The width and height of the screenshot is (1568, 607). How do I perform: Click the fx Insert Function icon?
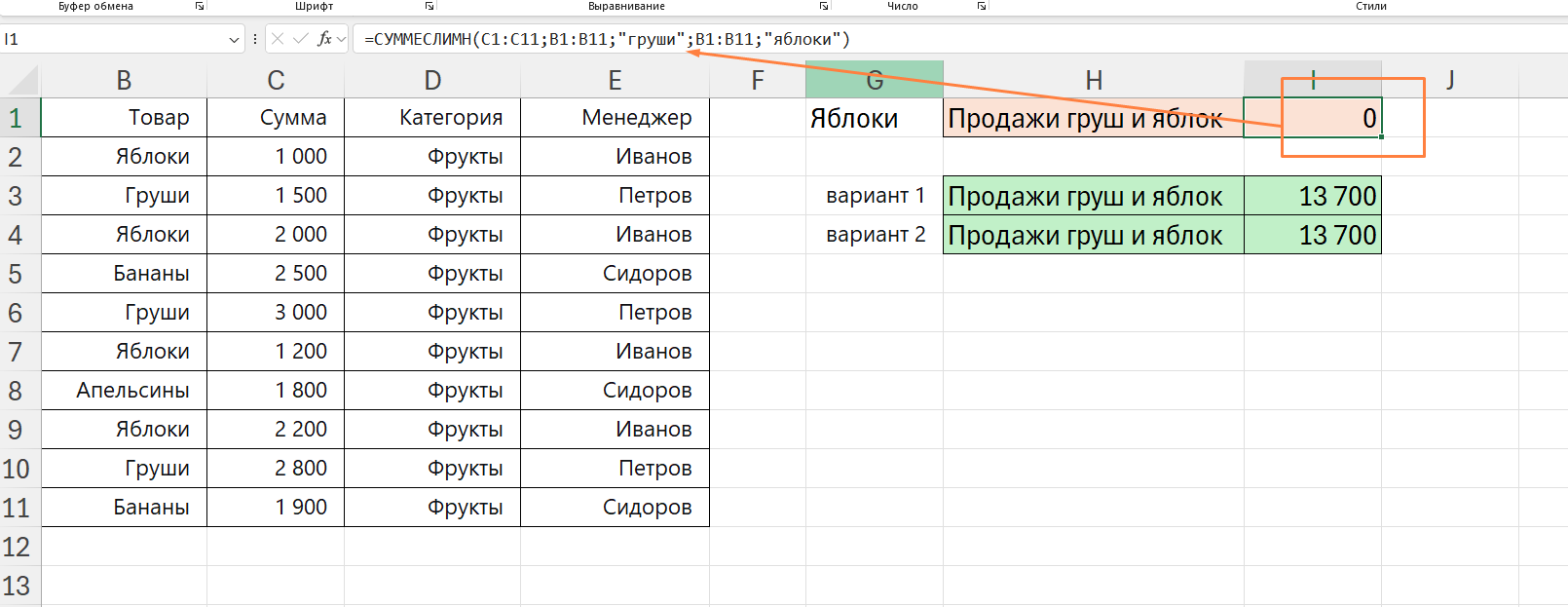point(324,39)
